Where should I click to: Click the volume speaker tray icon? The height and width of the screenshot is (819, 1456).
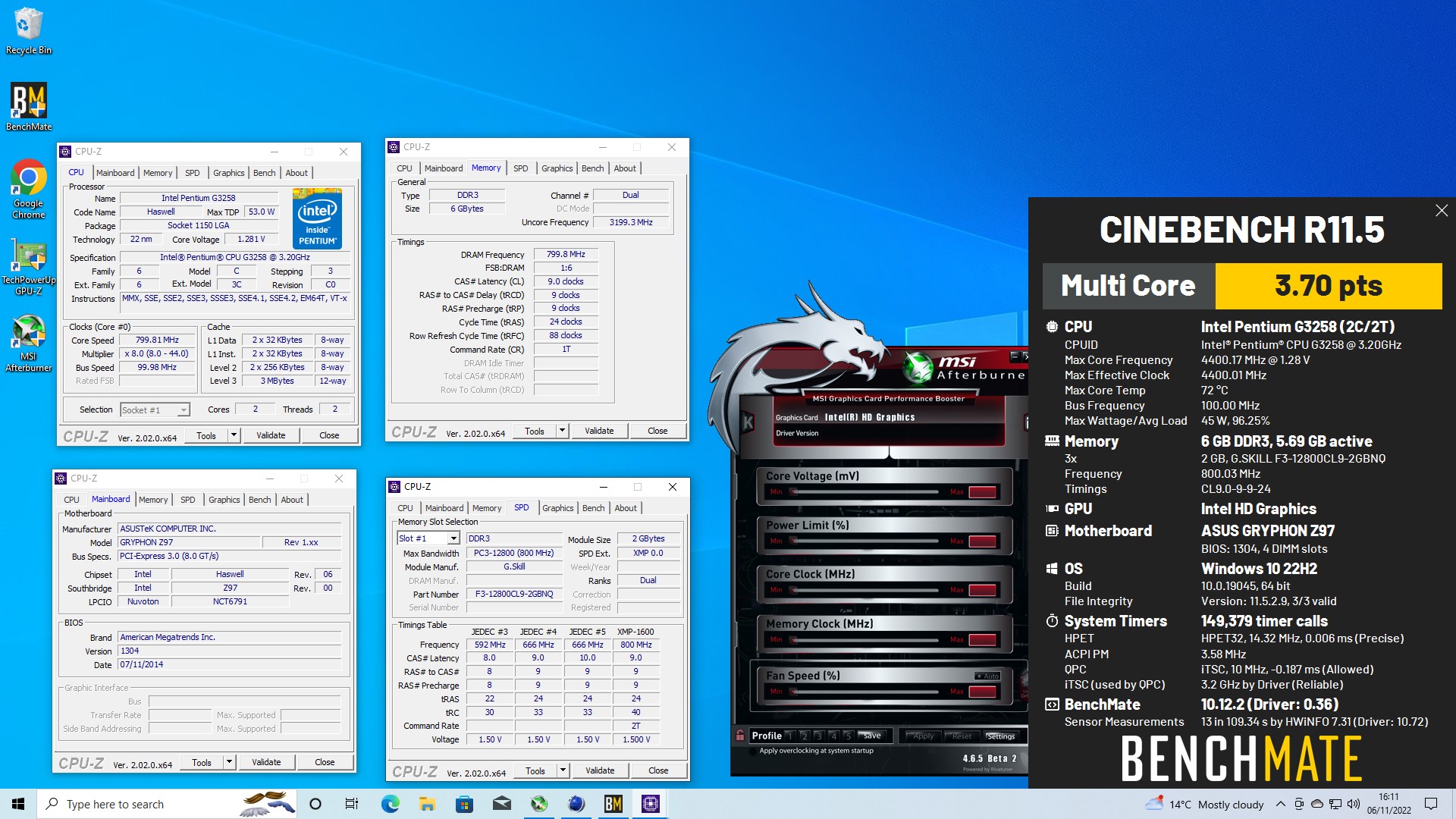click(x=1354, y=804)
